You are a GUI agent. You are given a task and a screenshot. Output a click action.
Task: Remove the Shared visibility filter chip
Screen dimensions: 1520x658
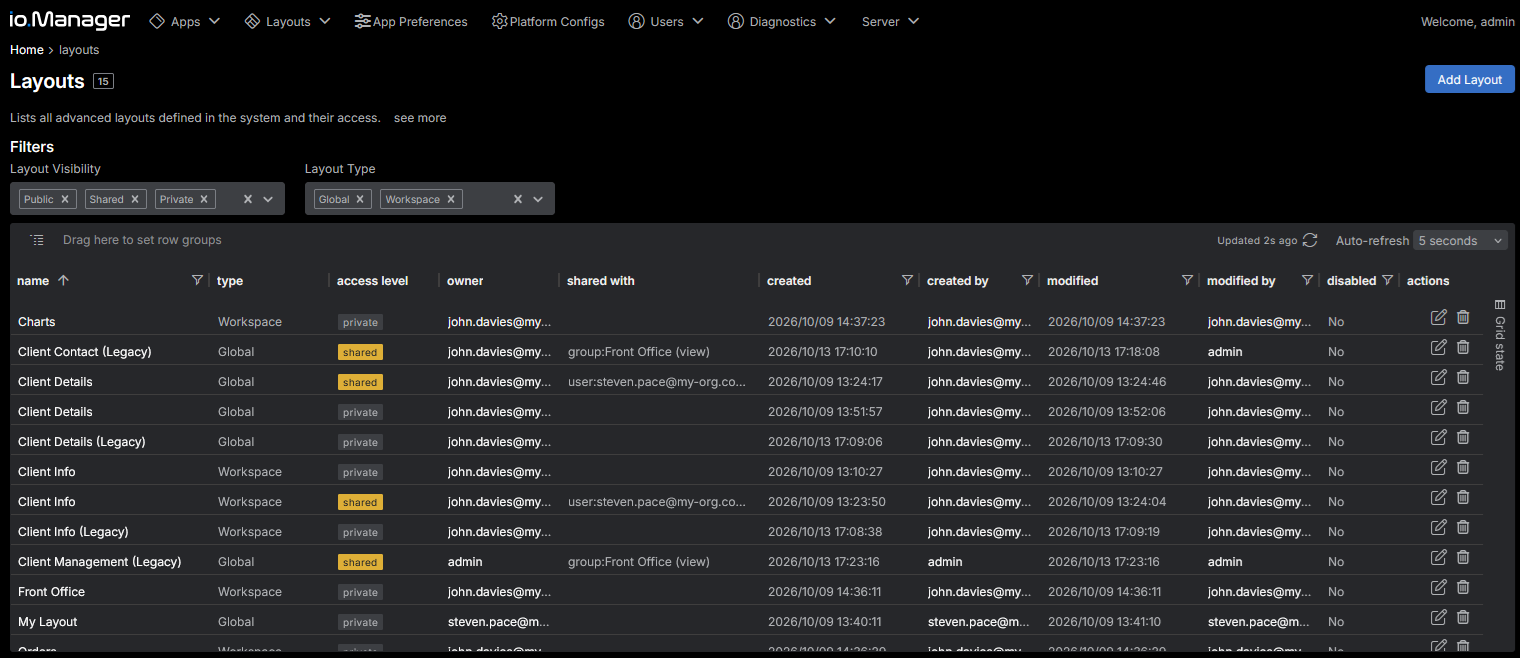coord(135,199)
